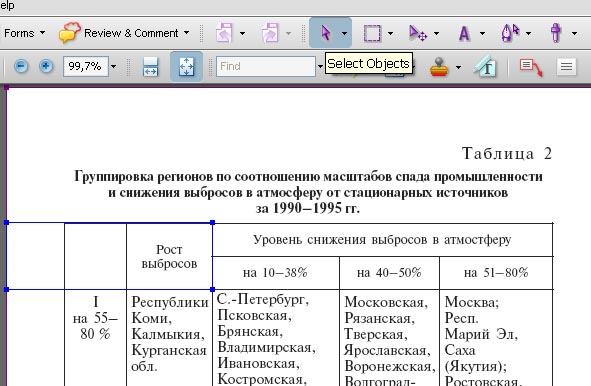
Task: Choose the purple letter A text tool
Action: 464,33
